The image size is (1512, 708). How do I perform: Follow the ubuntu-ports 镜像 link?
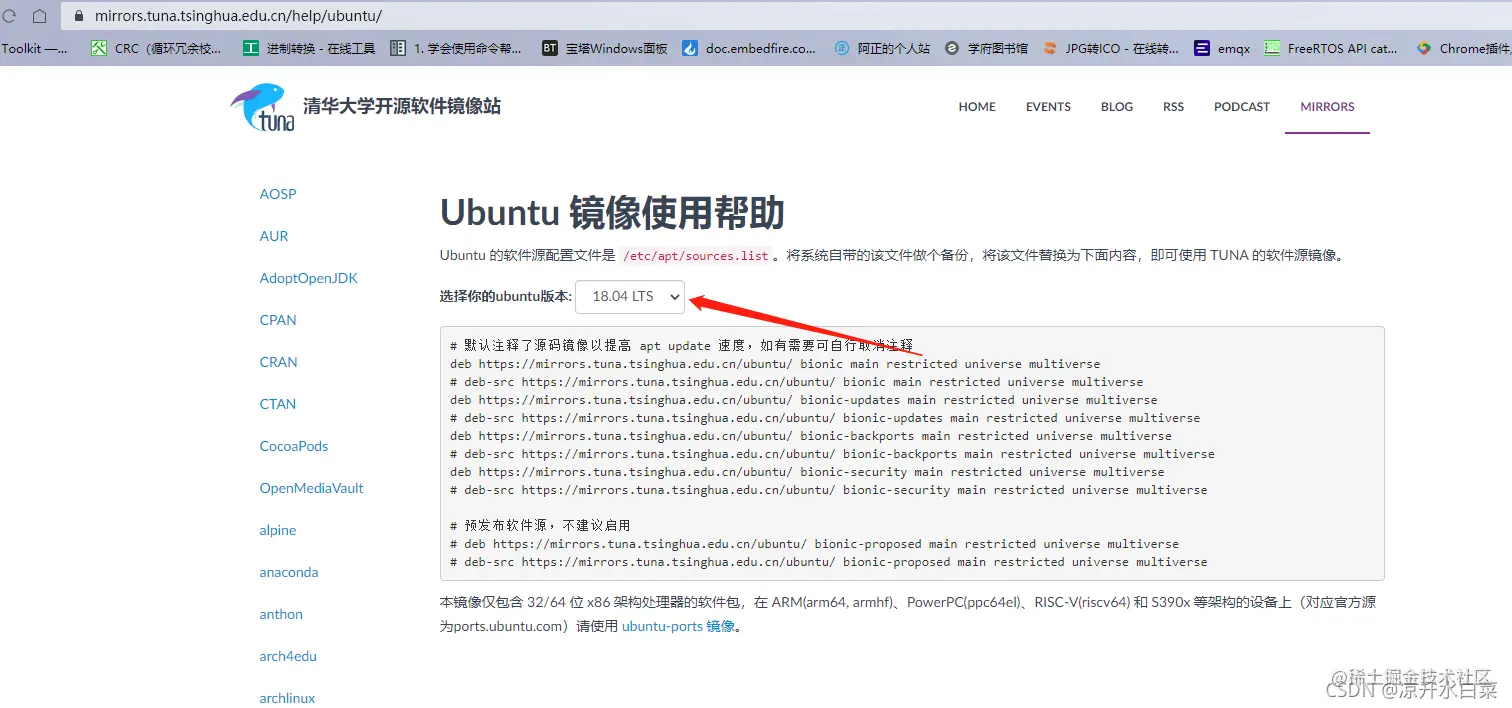[x=679, y=626]
